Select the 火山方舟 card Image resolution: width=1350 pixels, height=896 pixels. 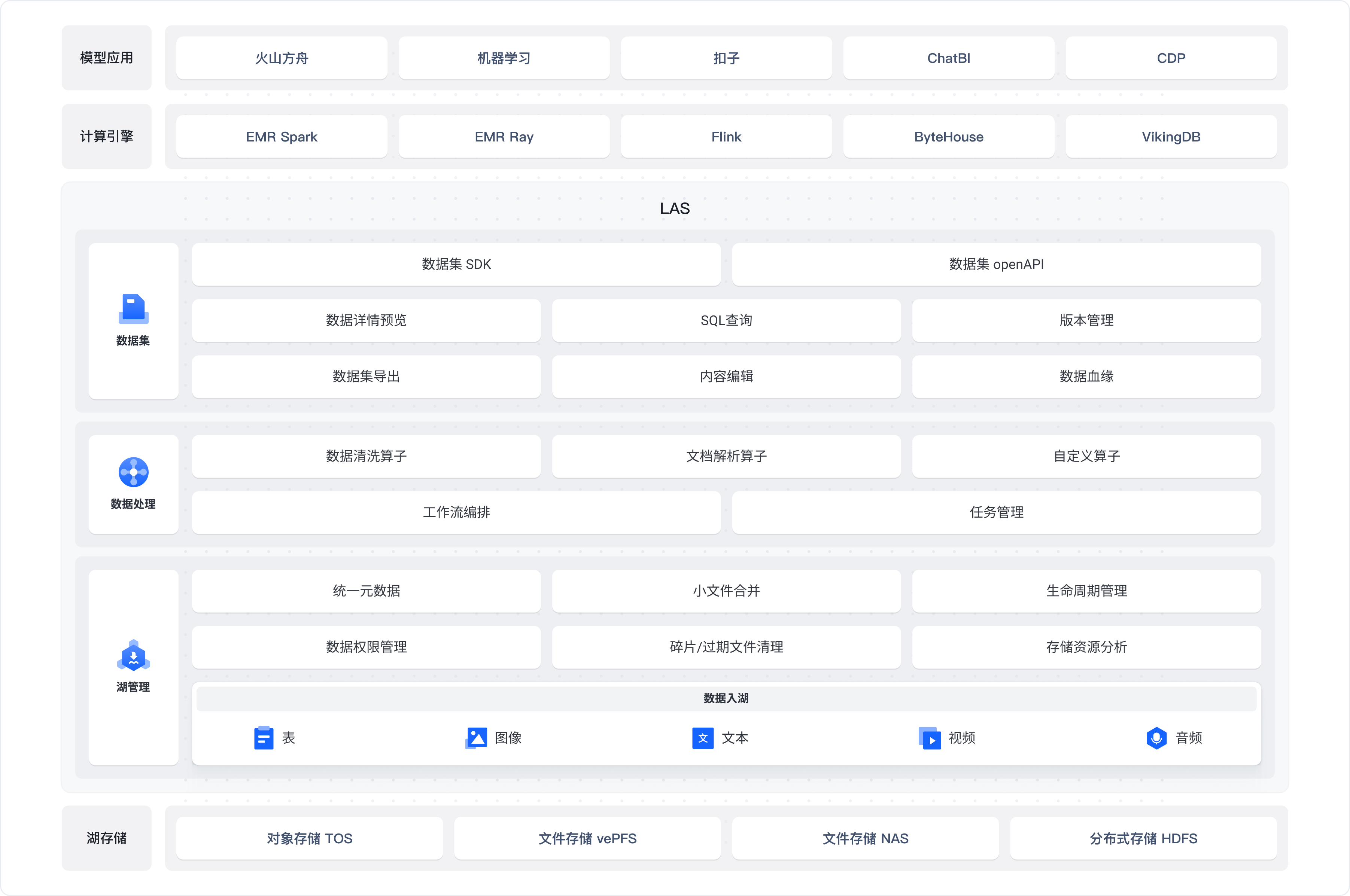(x=282, y=58)
